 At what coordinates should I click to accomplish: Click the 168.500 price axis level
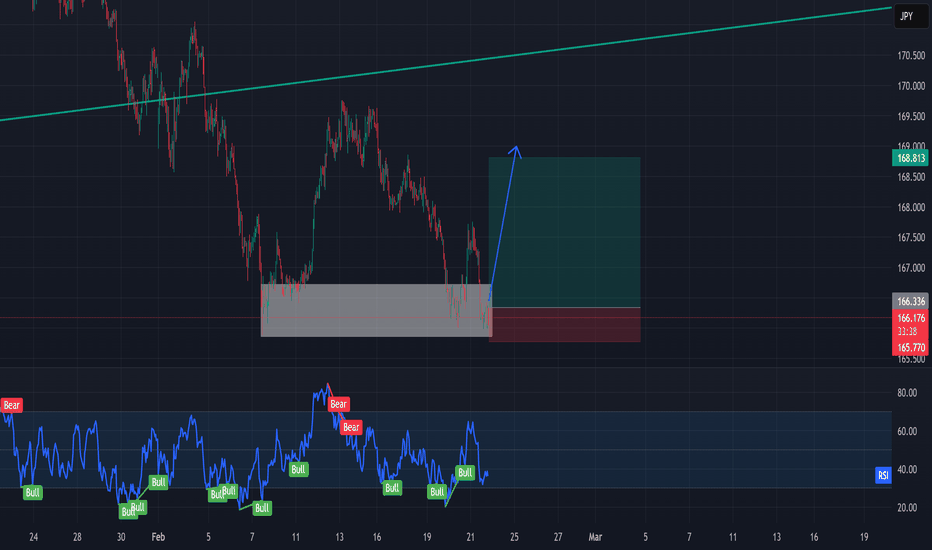pos(911,177)
